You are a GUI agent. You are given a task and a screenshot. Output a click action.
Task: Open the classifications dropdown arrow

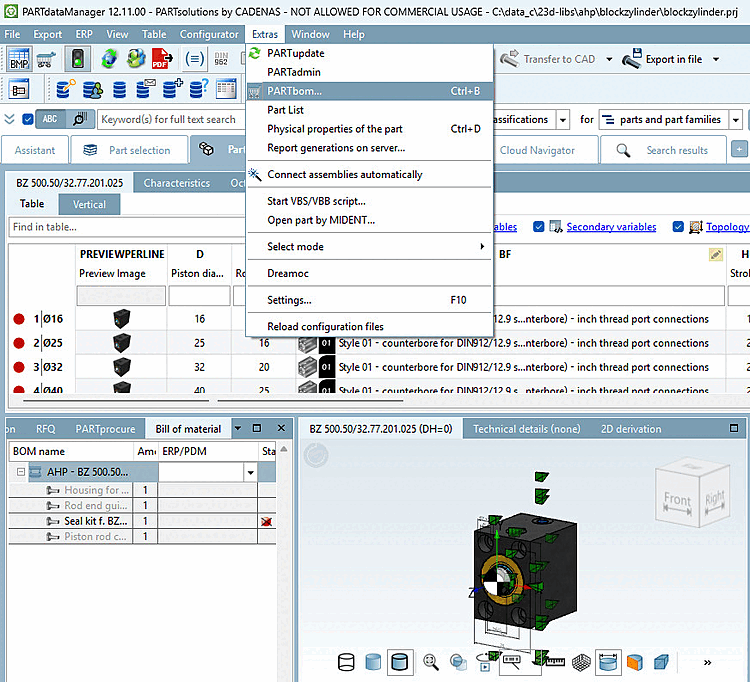pyautogui.click(x=563, y=120)
